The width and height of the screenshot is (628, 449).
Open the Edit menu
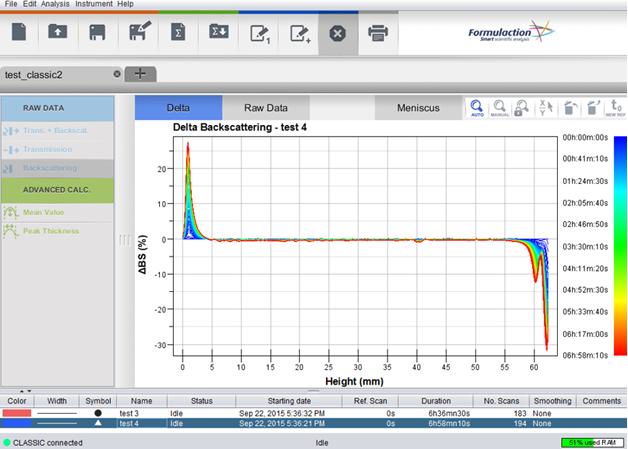(30, 4)
